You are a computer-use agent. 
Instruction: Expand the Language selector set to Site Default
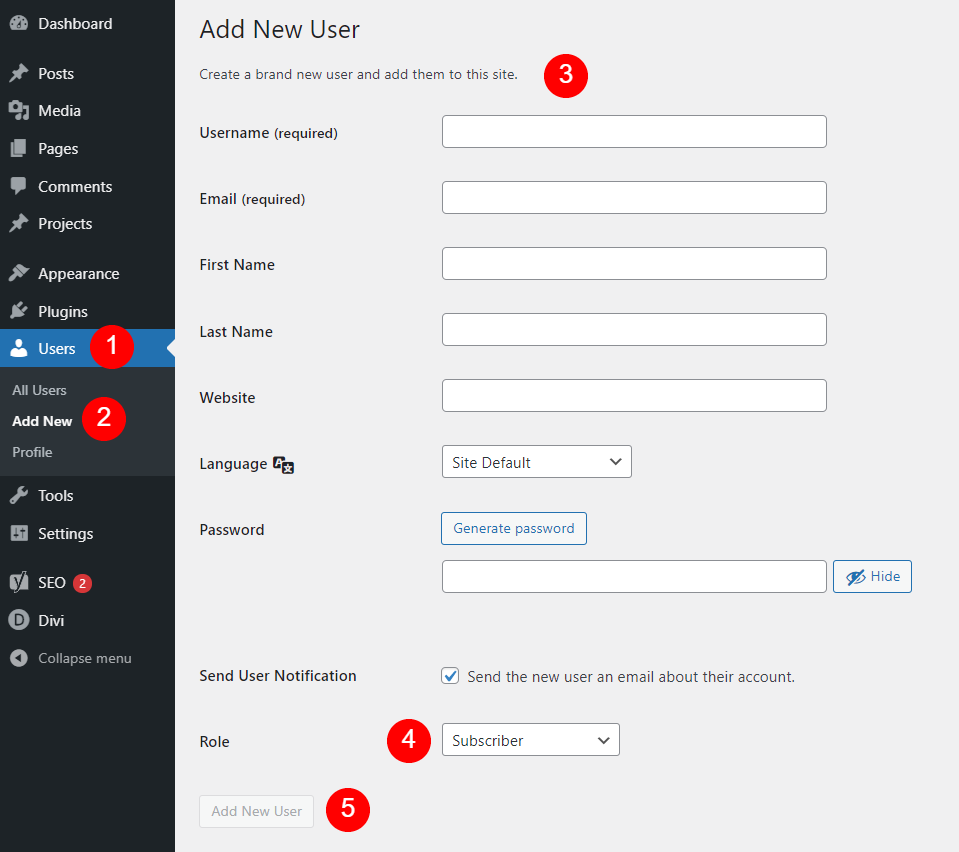point(536,462)
